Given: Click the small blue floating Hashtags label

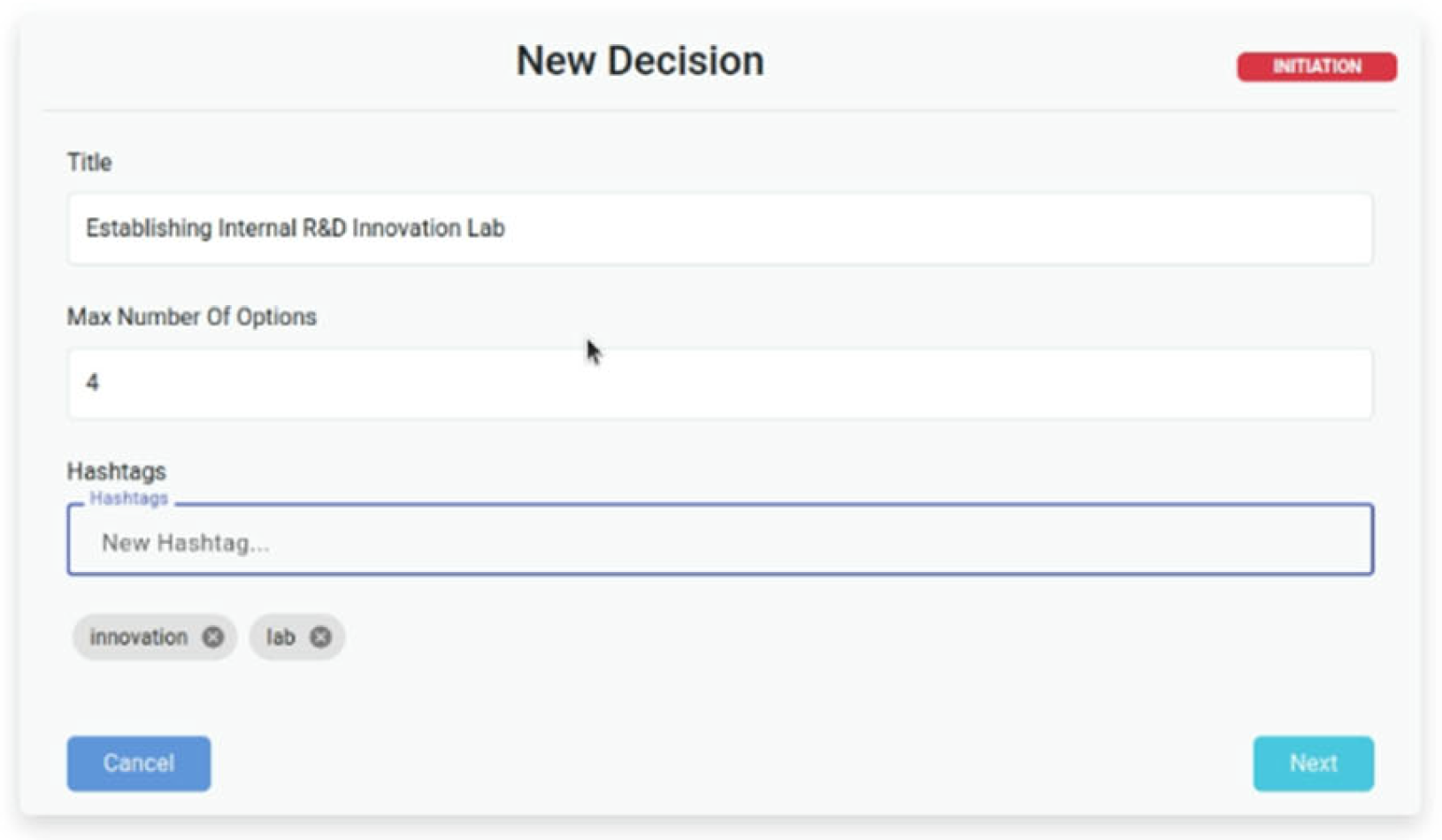Looking at the screenshot, I should point(129,499).
